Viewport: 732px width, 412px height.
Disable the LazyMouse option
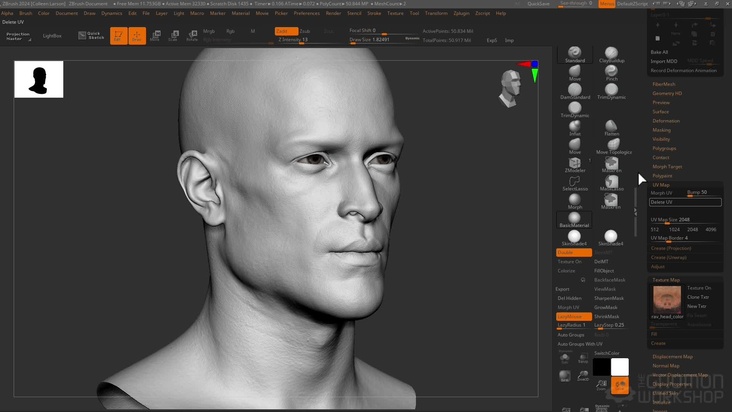[574, 316]
